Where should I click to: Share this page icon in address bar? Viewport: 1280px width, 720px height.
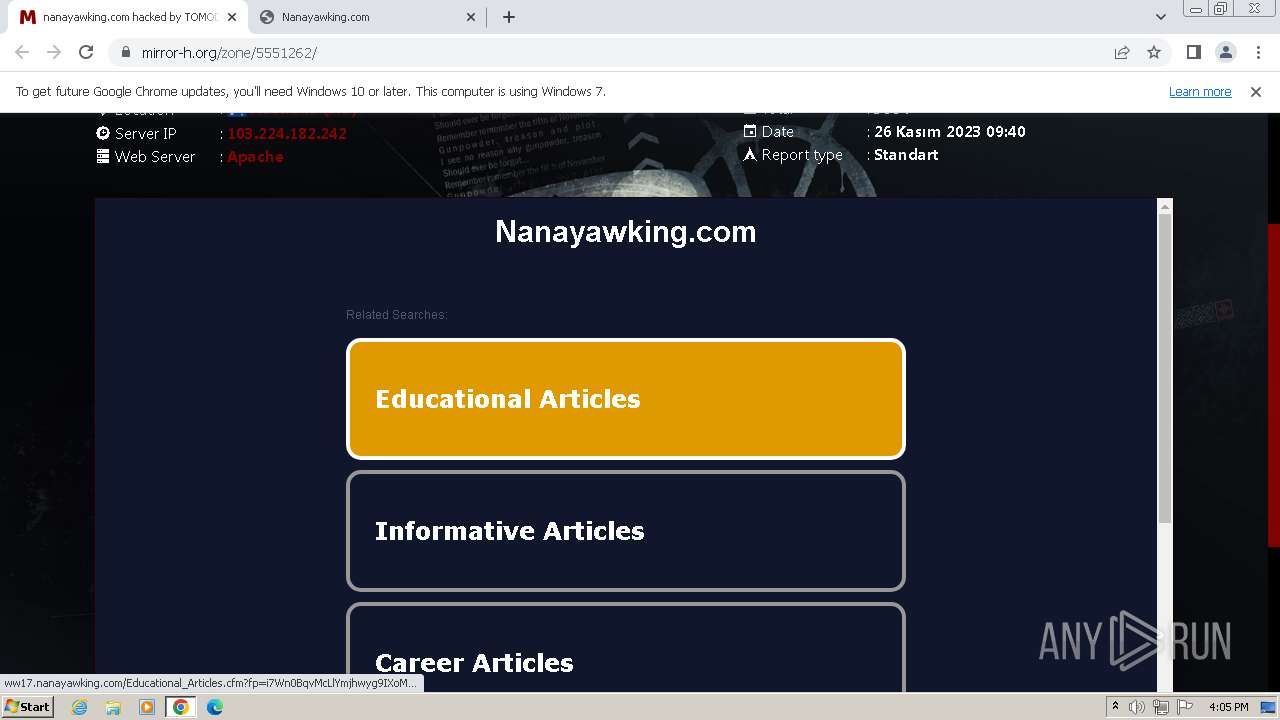point(1122,52)
